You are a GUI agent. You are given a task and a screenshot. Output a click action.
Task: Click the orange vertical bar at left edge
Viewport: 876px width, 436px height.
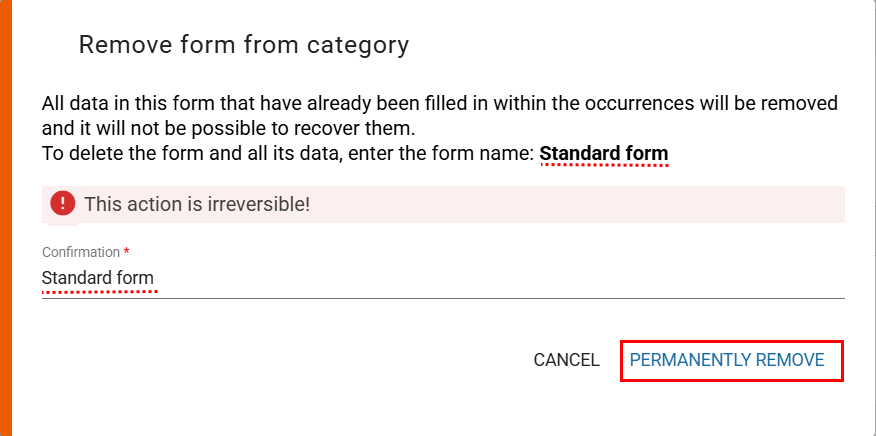click(x=5, y=218)
